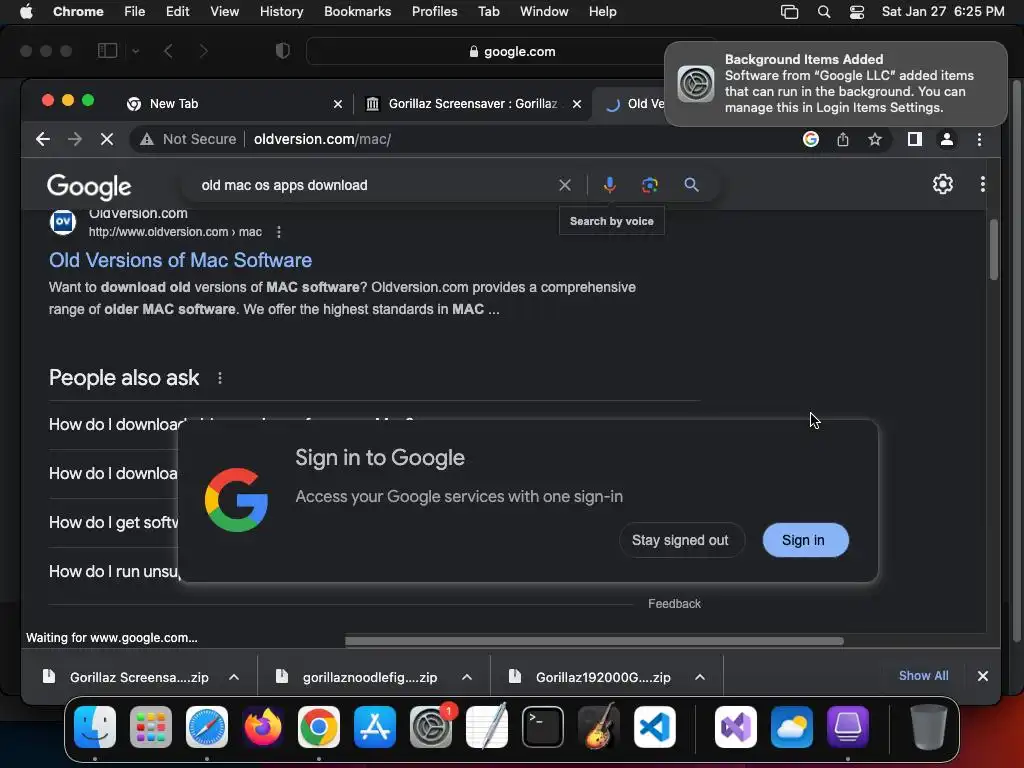
Task: Click the Sign in button
Action: point(805,540)
